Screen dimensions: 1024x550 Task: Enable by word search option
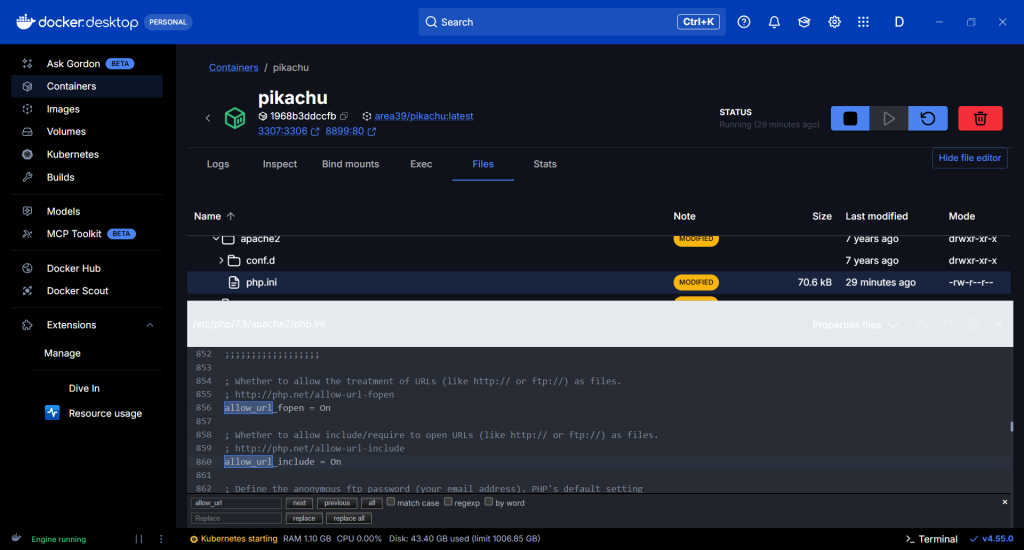point(488,502)
